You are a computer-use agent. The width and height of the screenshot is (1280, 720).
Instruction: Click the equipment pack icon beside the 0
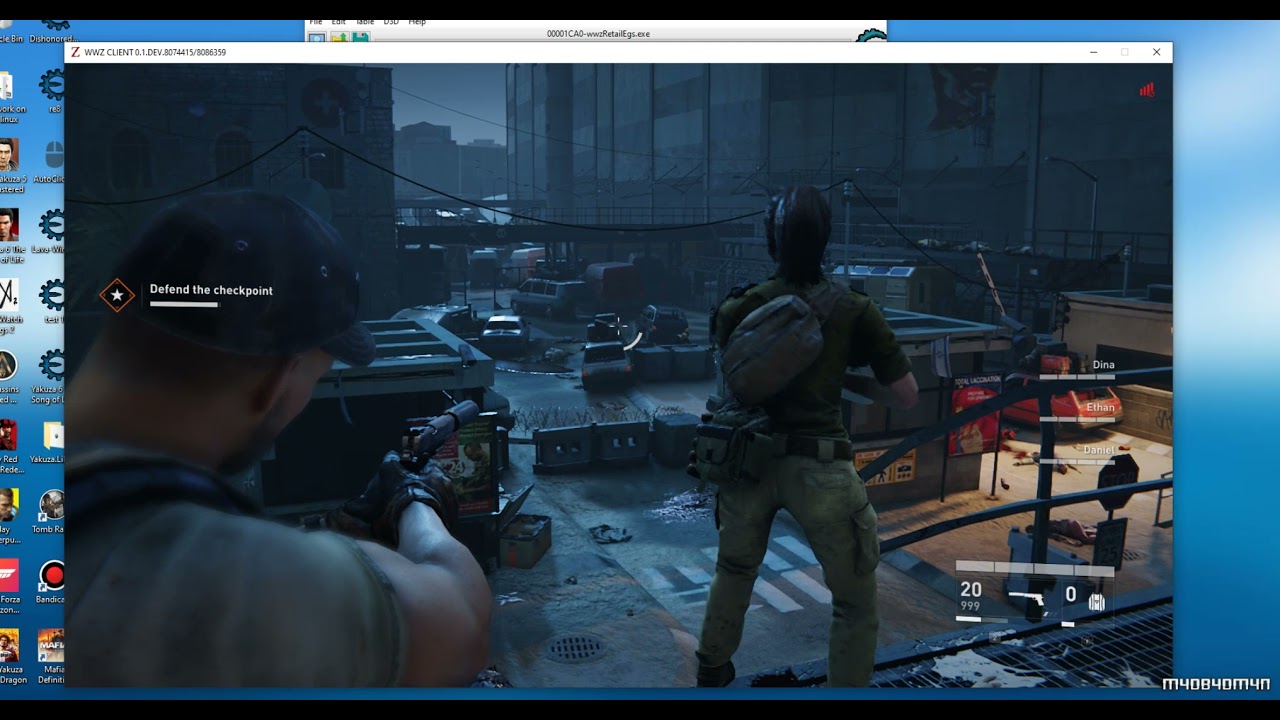click(x=1096, y=601)
